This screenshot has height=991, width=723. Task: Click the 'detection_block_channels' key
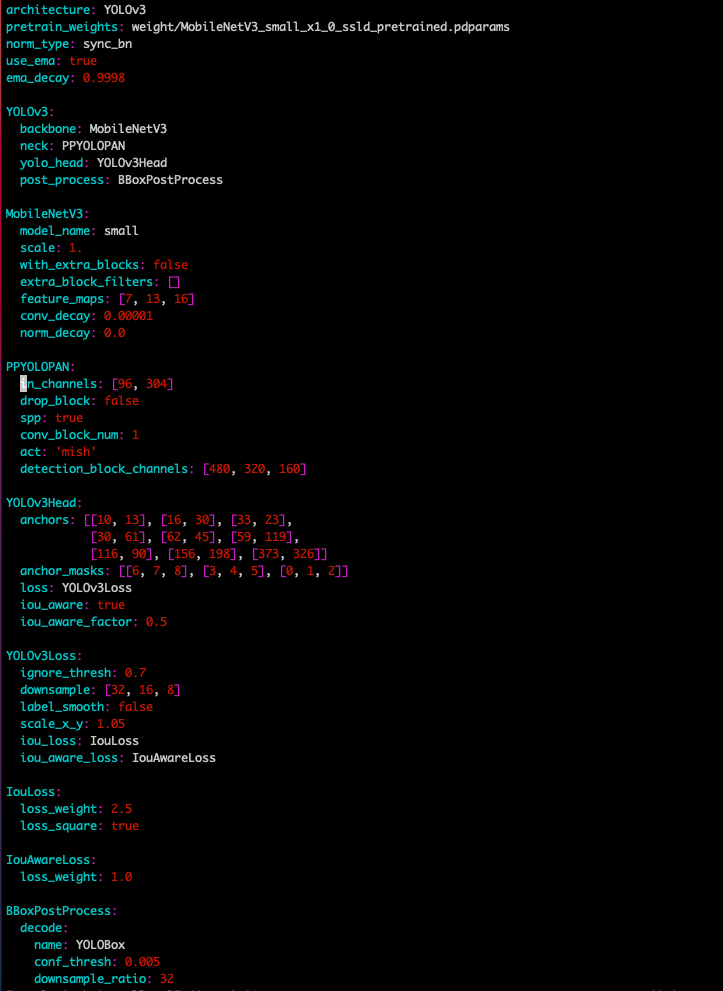point(104,469)
